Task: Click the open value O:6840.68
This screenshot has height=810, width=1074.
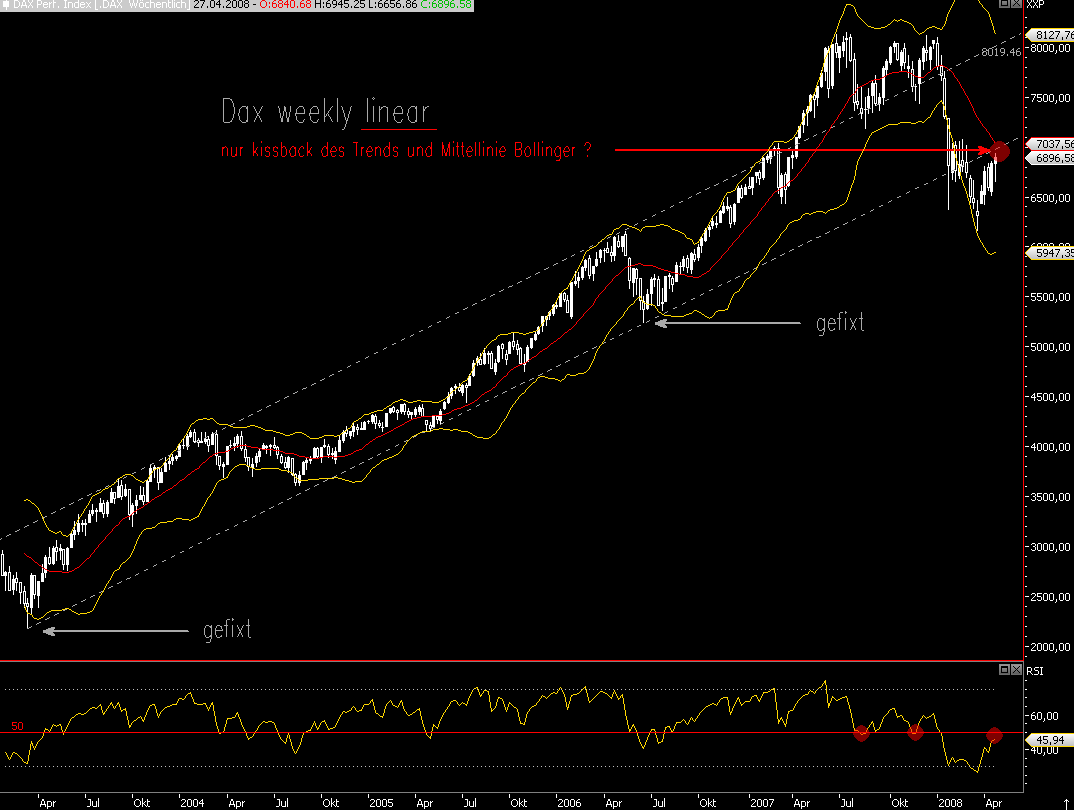Action: pos(285,5)
